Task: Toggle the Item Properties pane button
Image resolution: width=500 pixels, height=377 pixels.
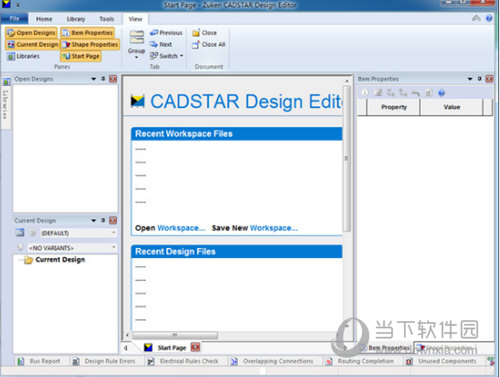Action: pos(87,33)
